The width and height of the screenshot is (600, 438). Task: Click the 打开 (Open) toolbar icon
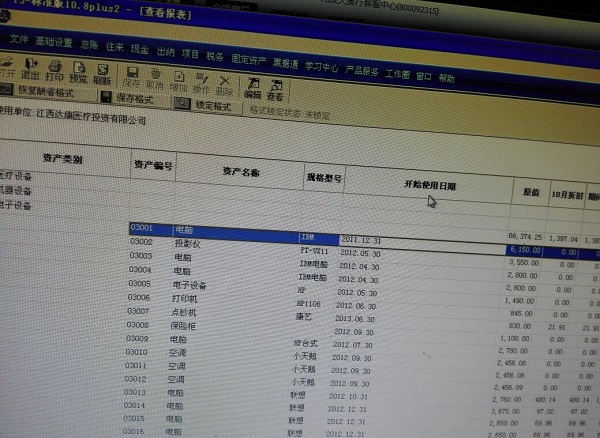(x=7, y=67)
